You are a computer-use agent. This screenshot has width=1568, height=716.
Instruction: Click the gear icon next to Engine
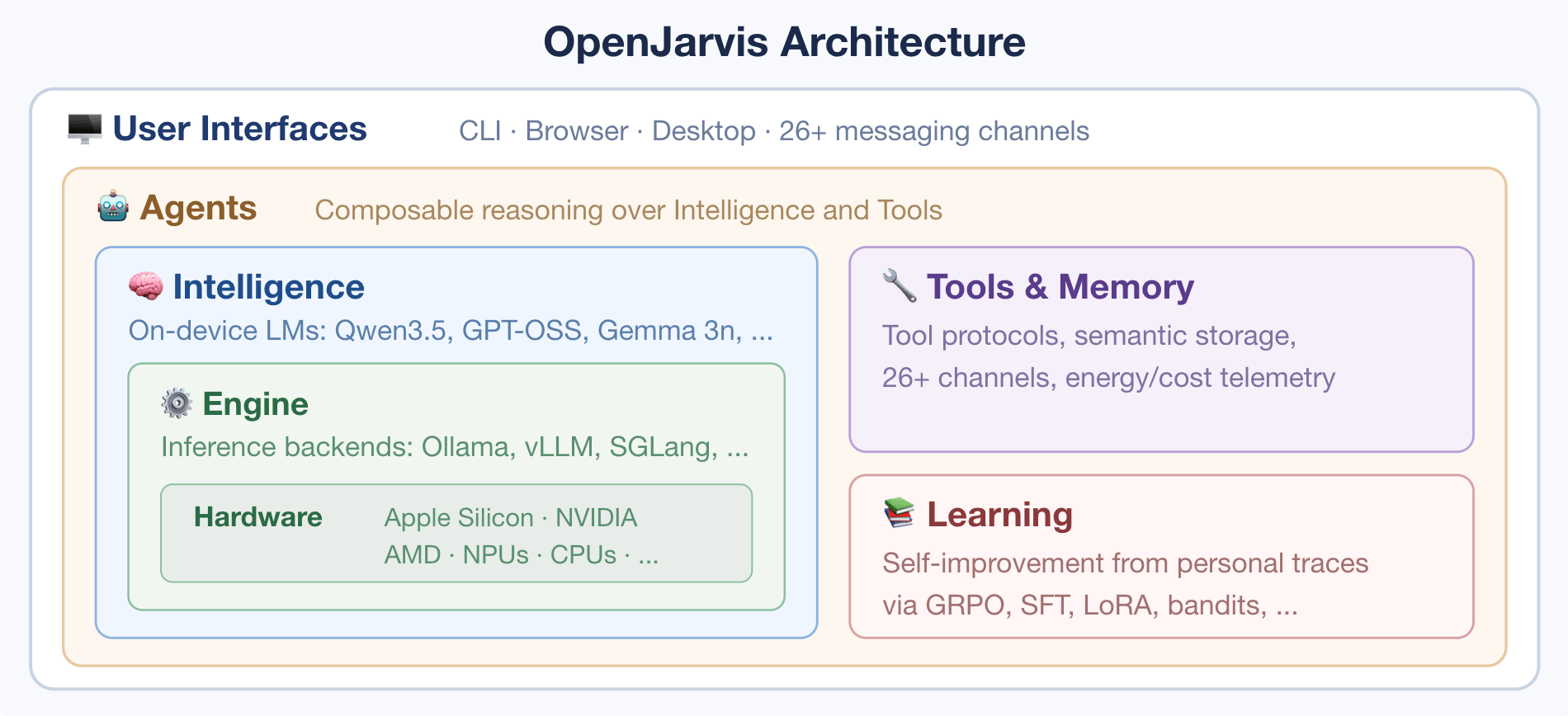tap(177, 403)
